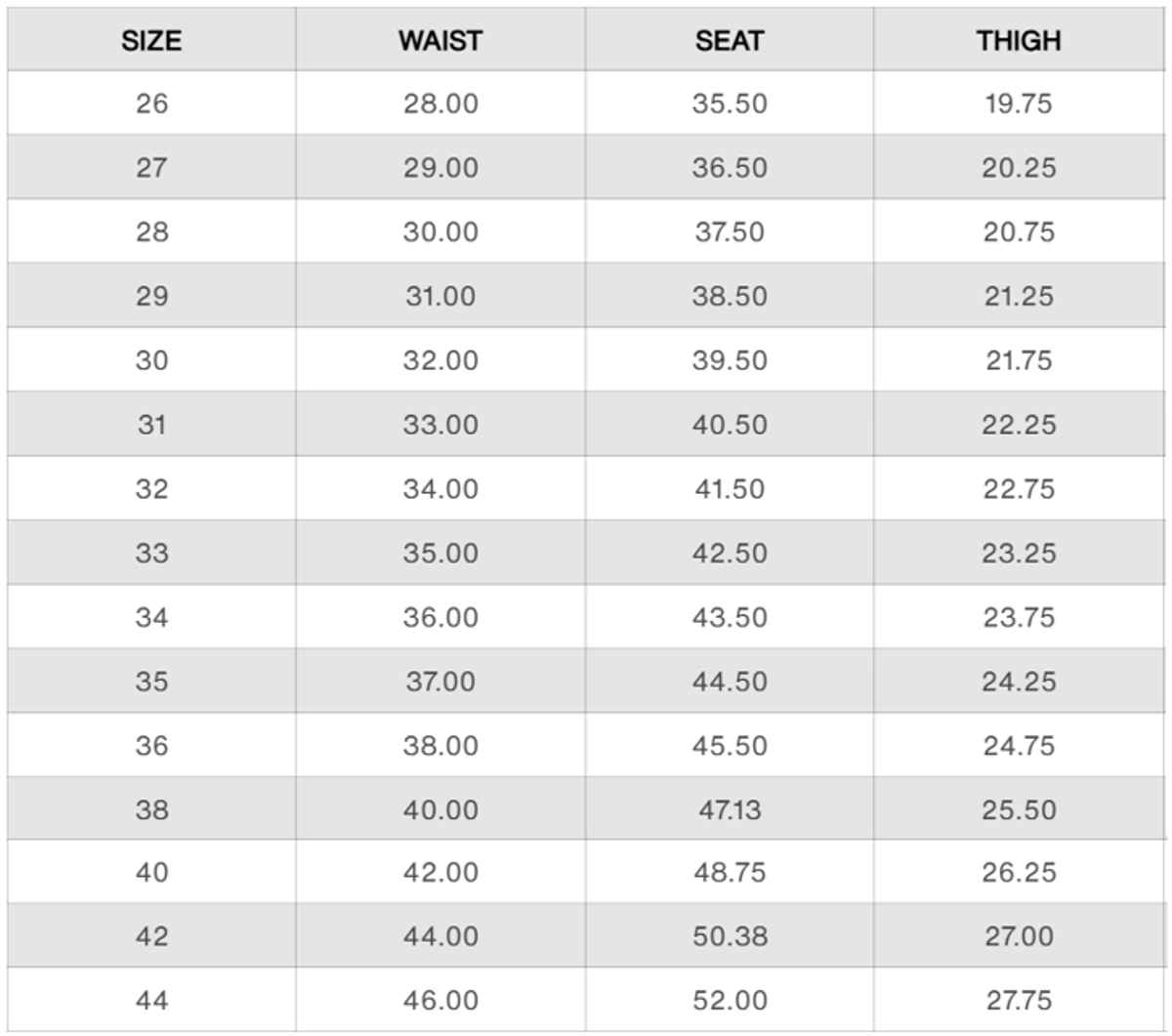Select waist value 46.00
The width and height of the screenshot is (1172, 1036).
point(440,1001)
